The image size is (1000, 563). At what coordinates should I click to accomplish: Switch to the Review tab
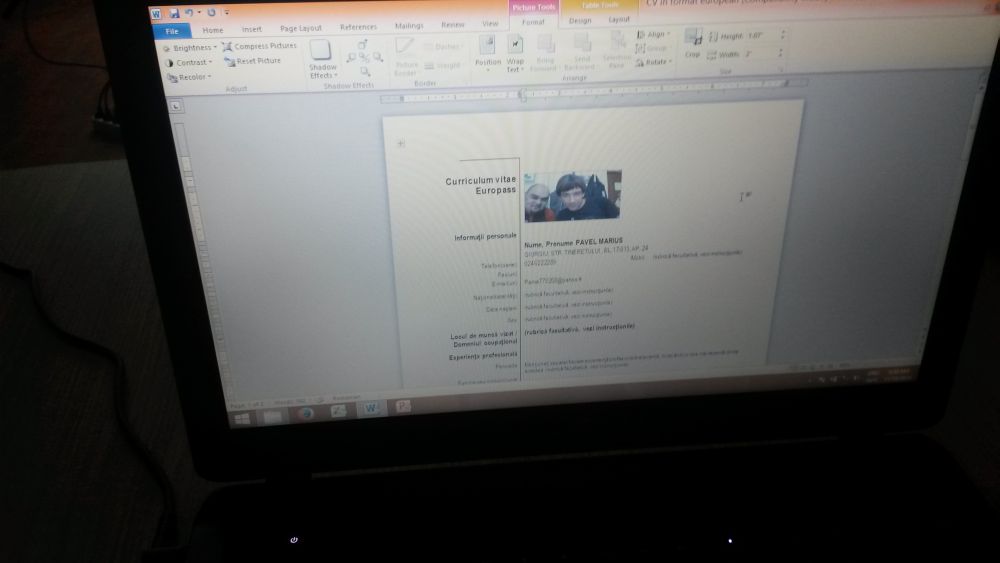[x=453, y=25]
